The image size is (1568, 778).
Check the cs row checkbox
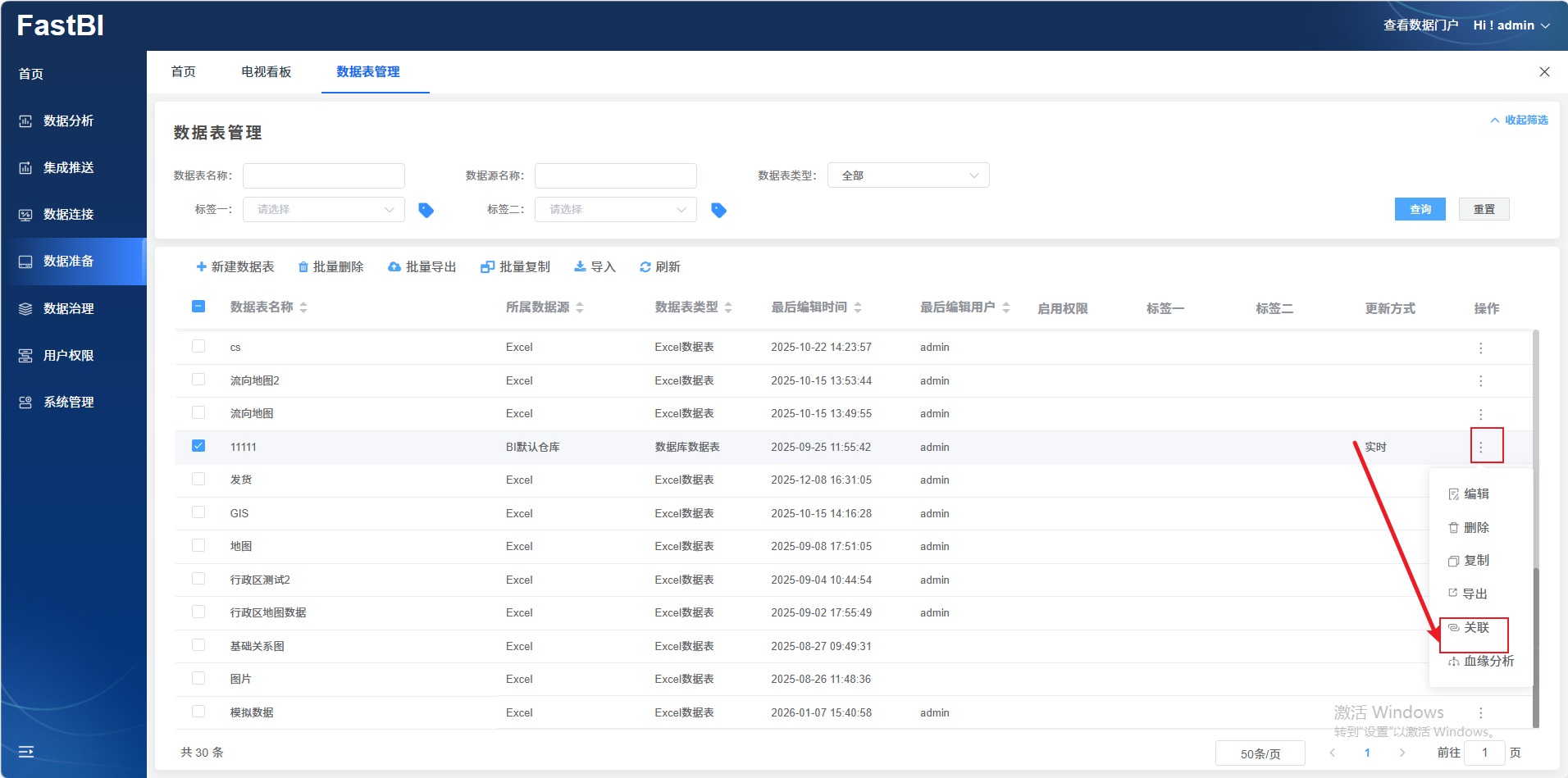[198, 346]
